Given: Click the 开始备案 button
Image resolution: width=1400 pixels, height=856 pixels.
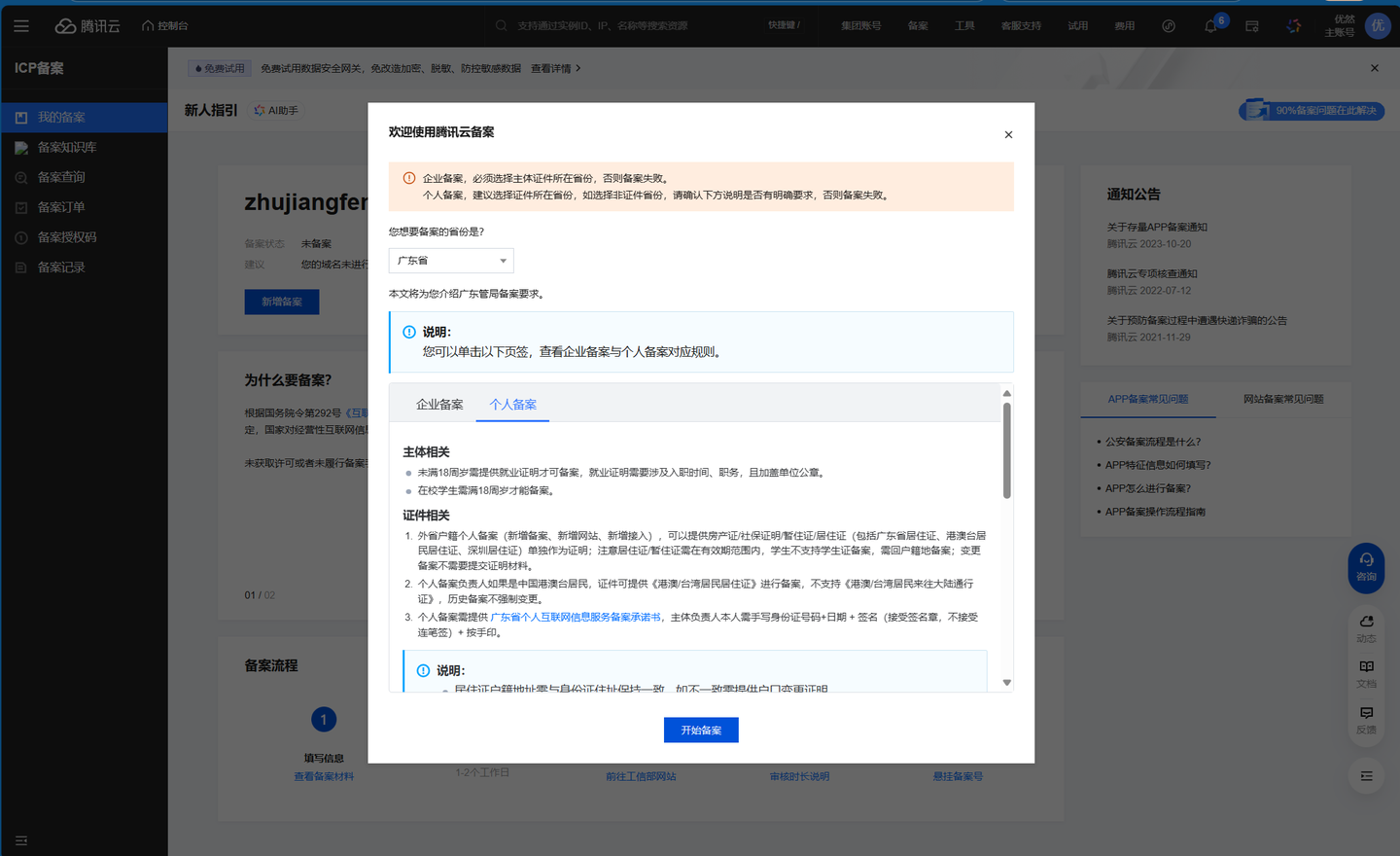Looking at the screenshot, I should point(701,731).
